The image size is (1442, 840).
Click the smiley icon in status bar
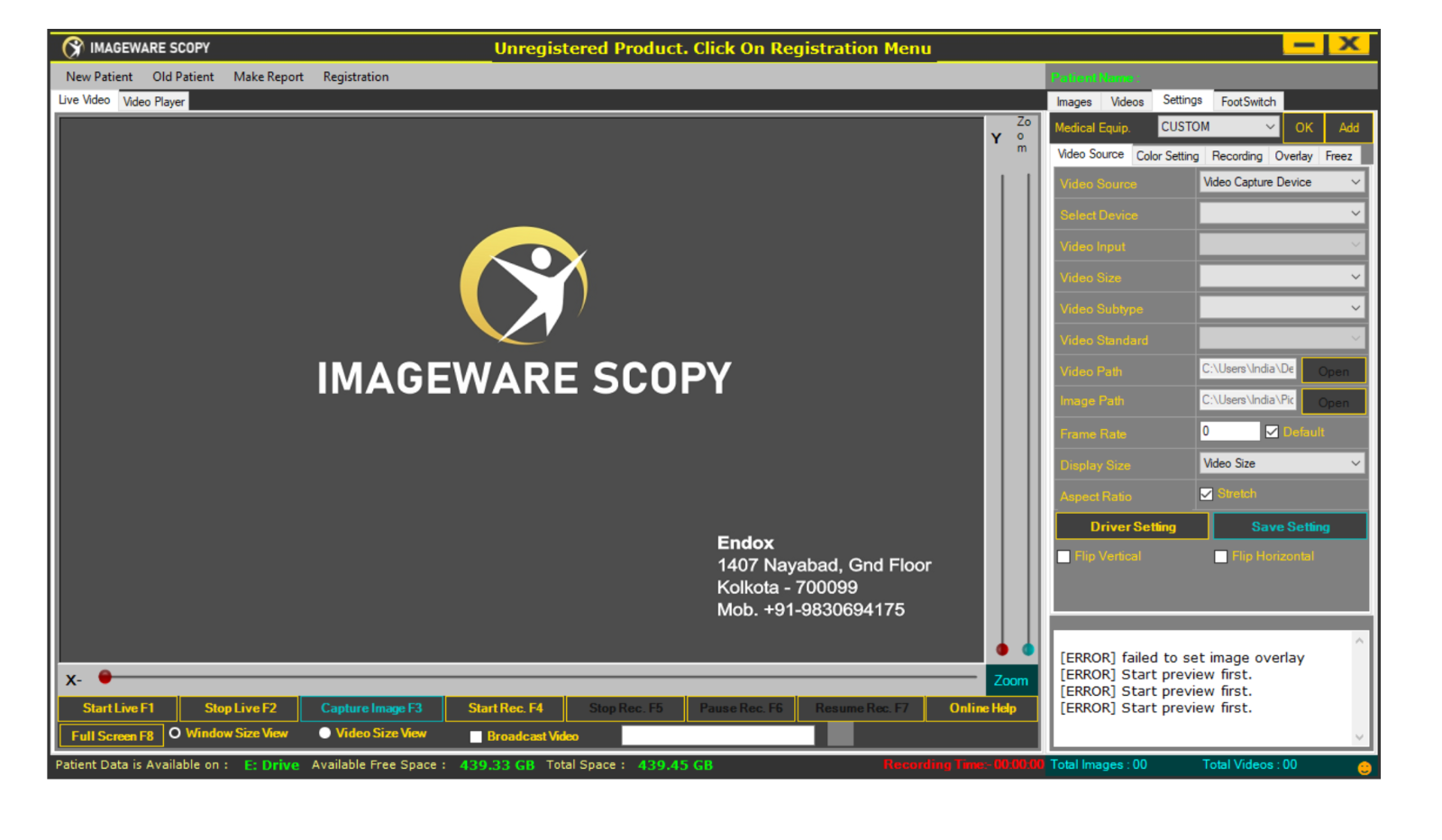pos(1364,768)
